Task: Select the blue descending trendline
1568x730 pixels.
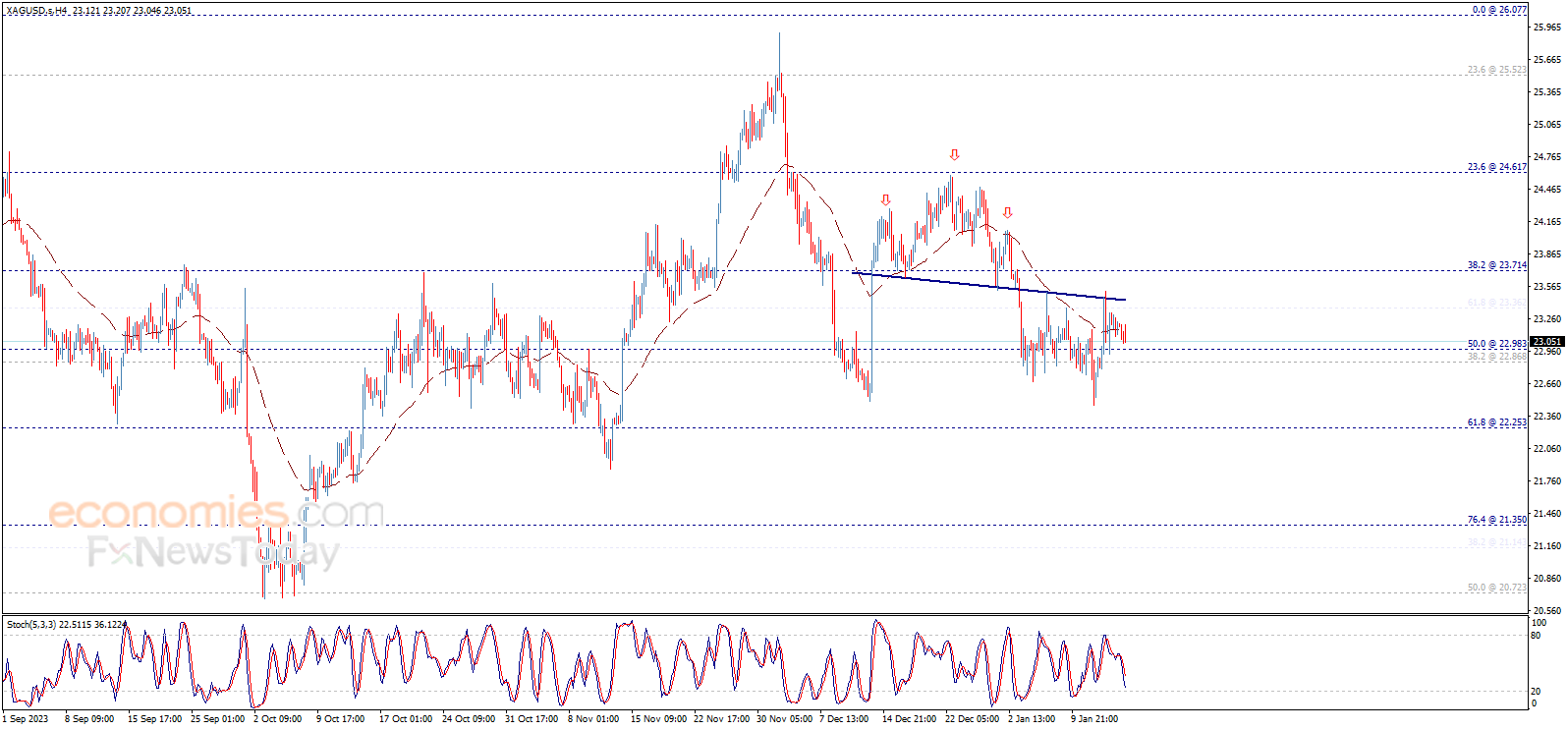Action: click(x=988, y=286)
